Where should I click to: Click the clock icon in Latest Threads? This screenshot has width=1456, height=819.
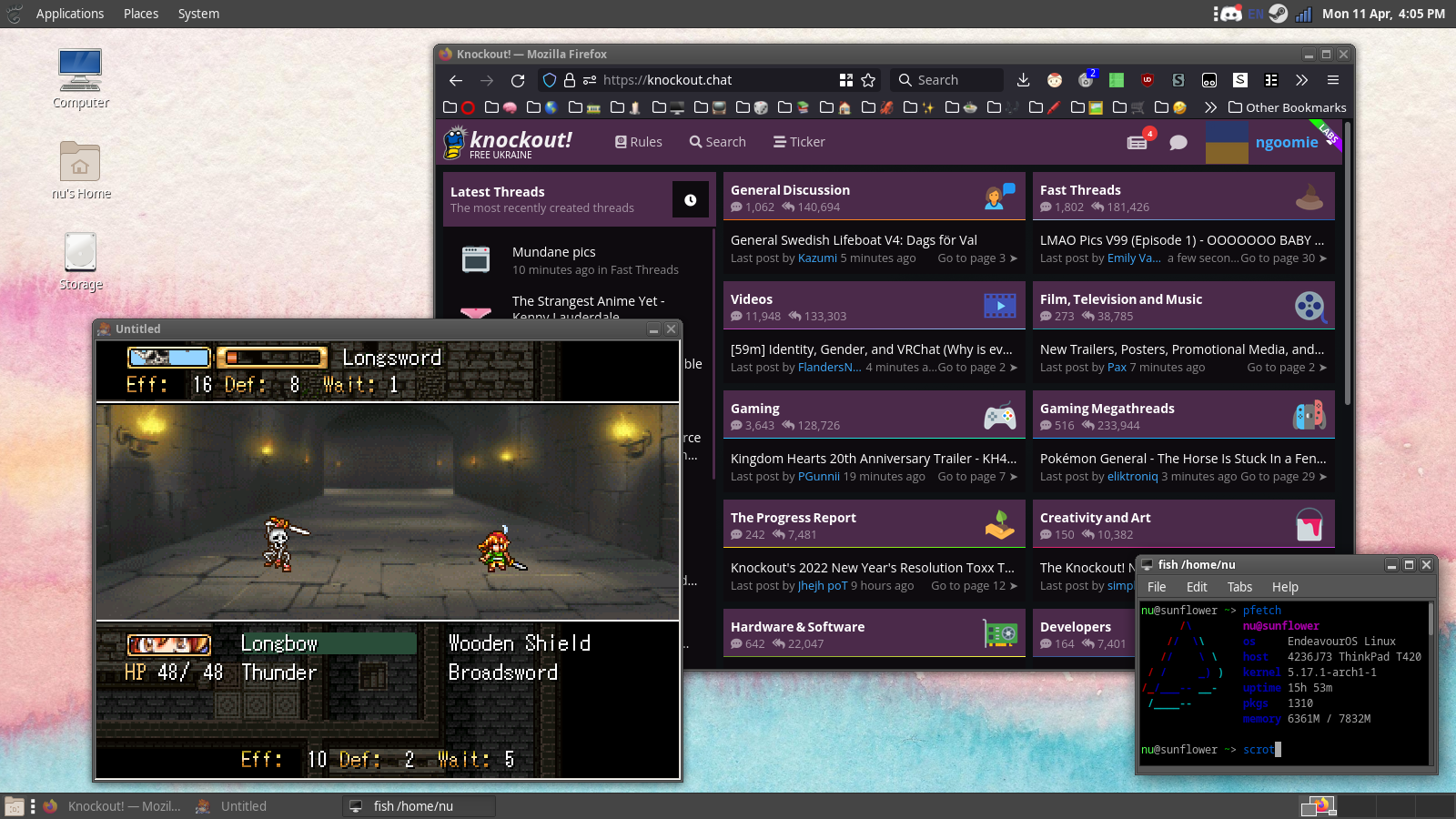tap(690, 200)
